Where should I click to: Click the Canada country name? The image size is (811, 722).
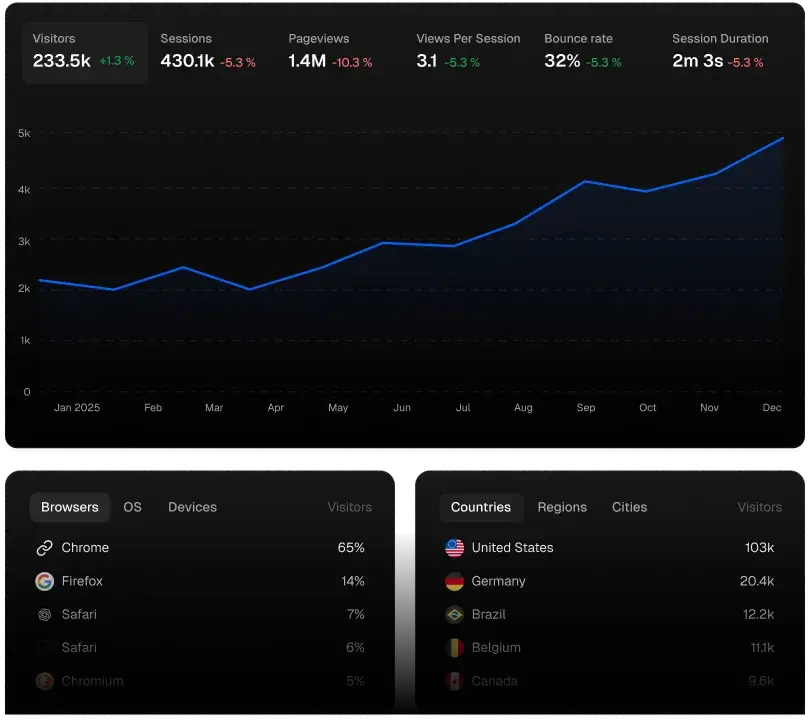pos(494,681)
